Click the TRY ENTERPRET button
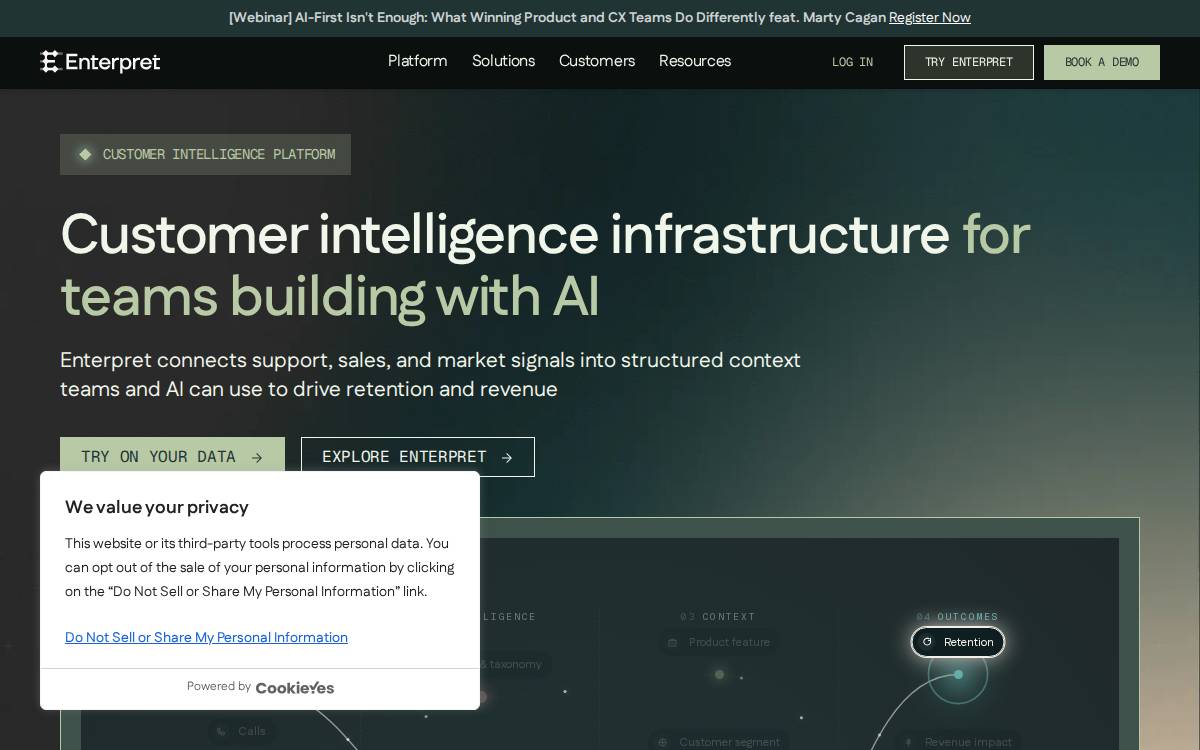The image size is (1200, 750). click(969, 62)
